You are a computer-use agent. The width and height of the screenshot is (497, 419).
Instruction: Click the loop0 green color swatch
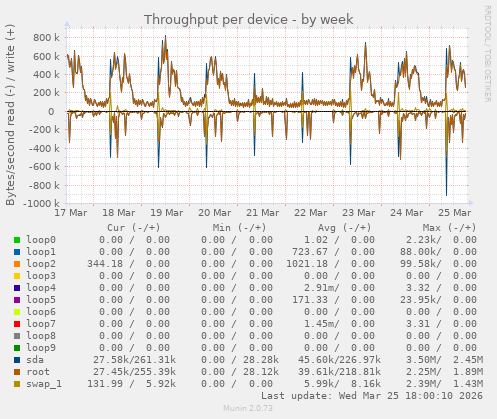tap(17, 240)
